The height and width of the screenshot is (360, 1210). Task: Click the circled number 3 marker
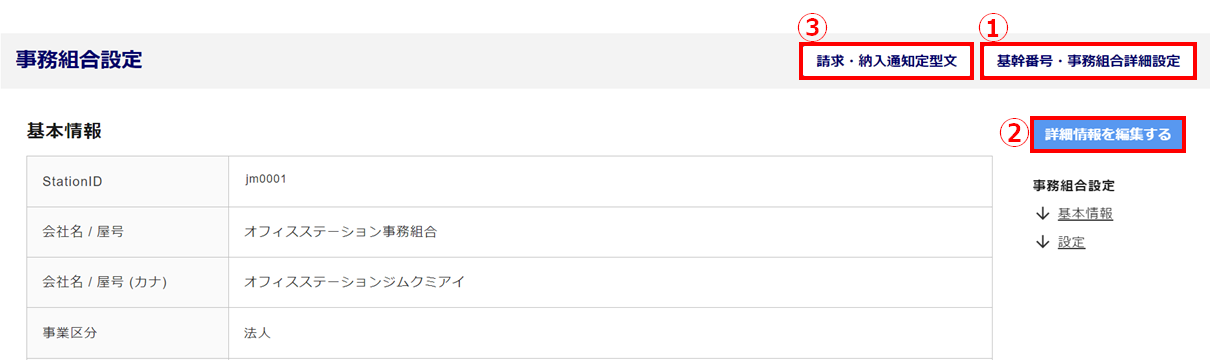[x=817, y=27]
